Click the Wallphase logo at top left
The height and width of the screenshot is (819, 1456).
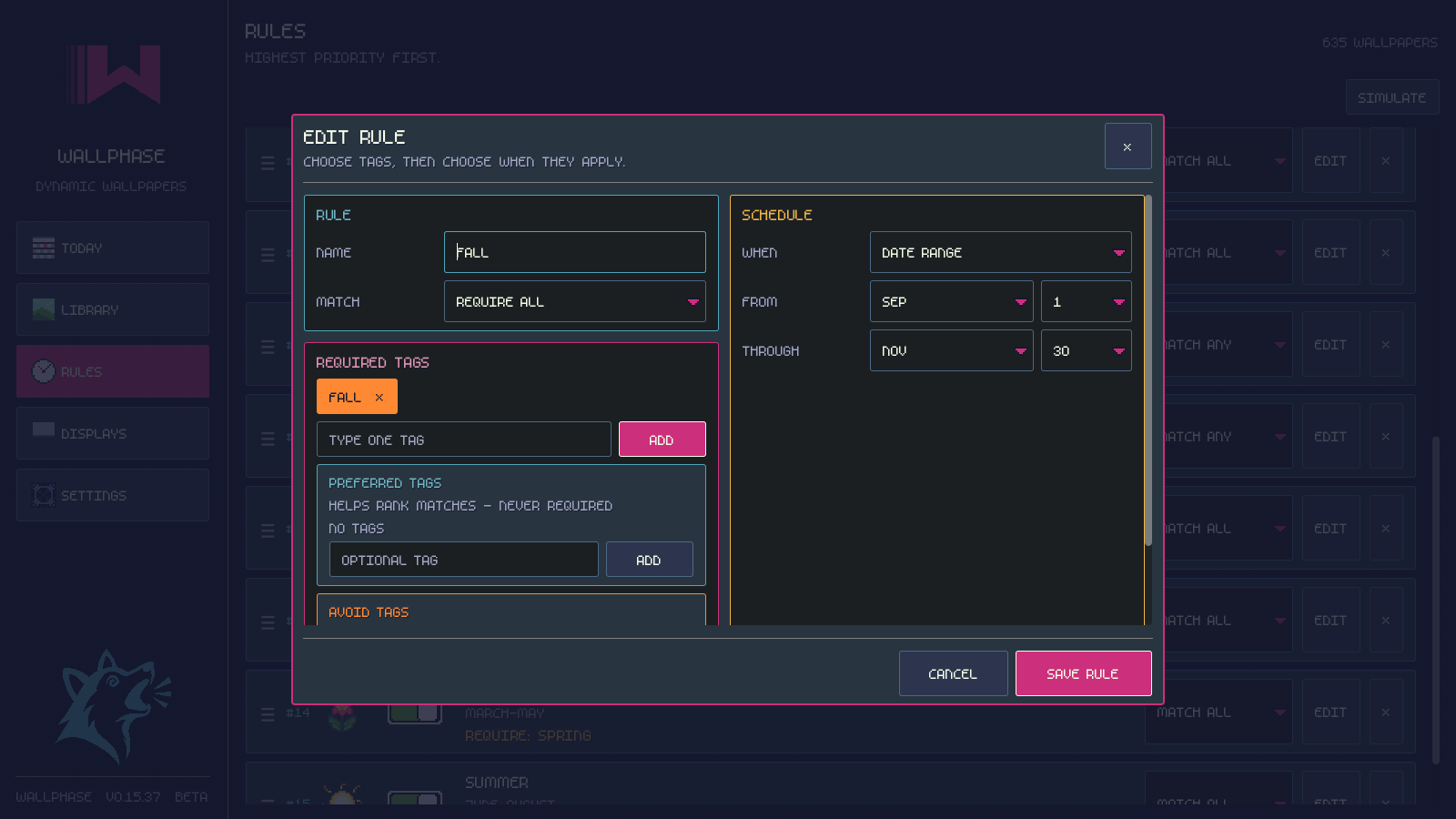(114, 75)
